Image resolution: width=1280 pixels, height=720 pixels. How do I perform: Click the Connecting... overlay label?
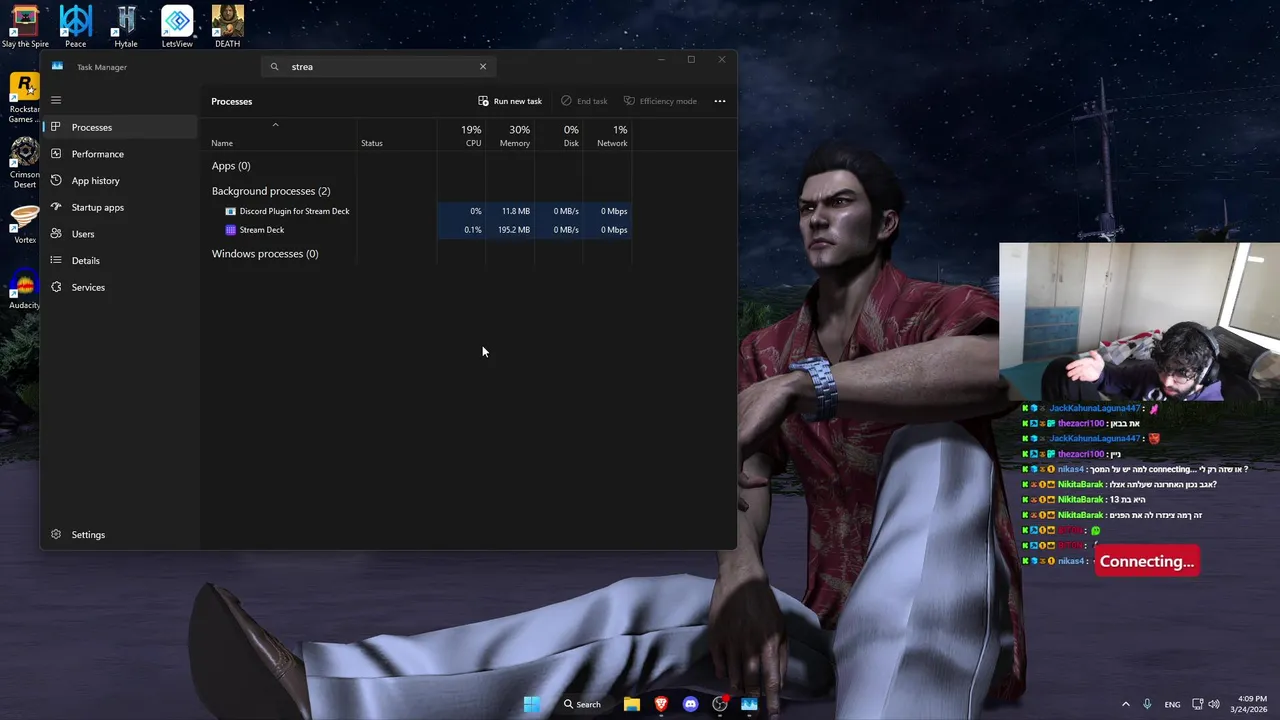tap(1146, 561)
